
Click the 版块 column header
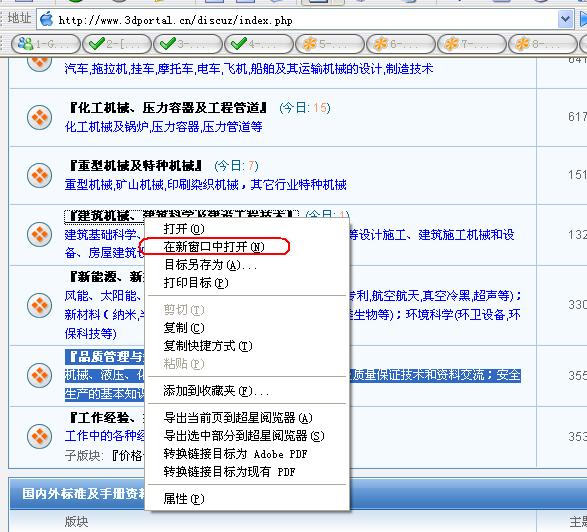[76, 522]
